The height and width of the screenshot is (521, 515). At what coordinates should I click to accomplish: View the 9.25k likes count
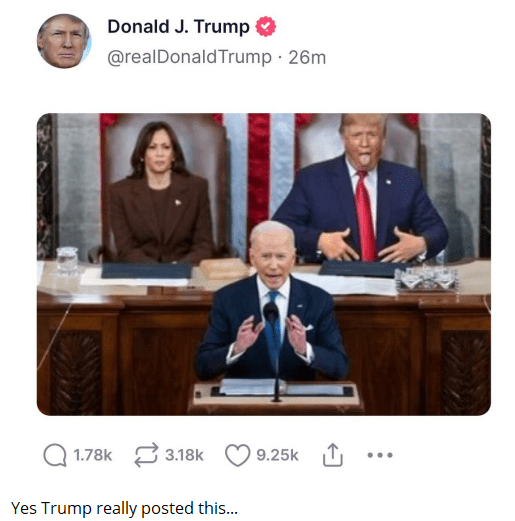pos(277,455)
